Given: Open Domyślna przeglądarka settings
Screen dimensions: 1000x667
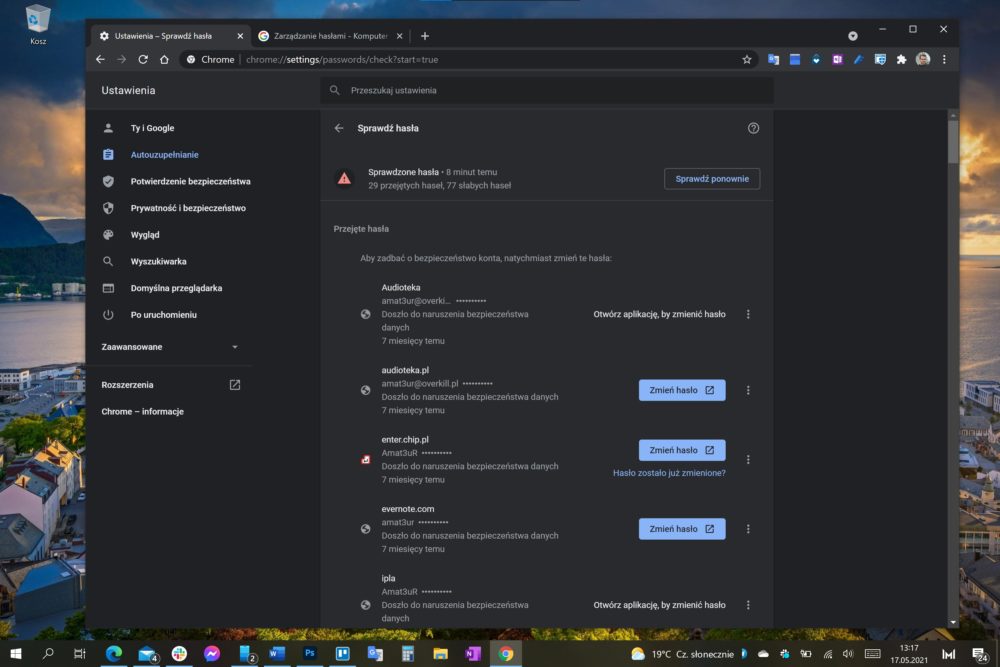Looking at the screenshot, I should [x=176, y=289].
